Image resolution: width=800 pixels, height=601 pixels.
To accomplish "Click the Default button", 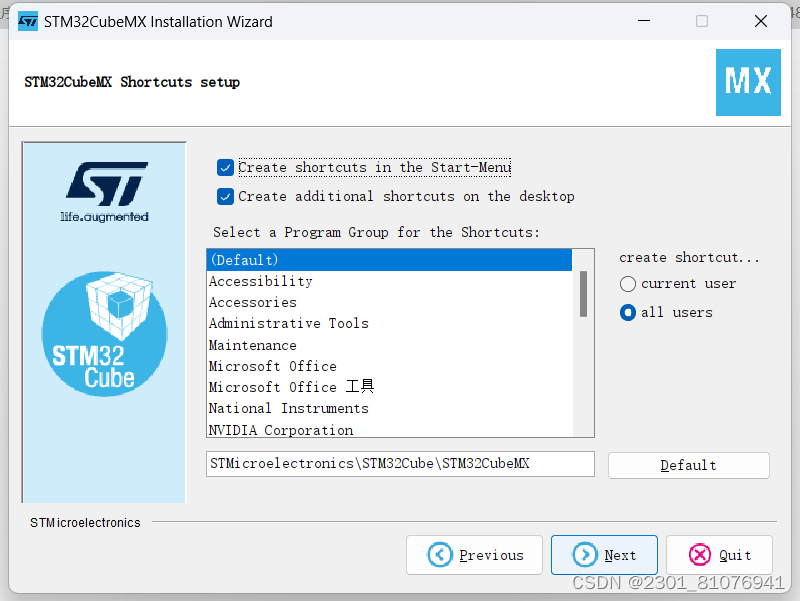I will (x=688, y=465).
